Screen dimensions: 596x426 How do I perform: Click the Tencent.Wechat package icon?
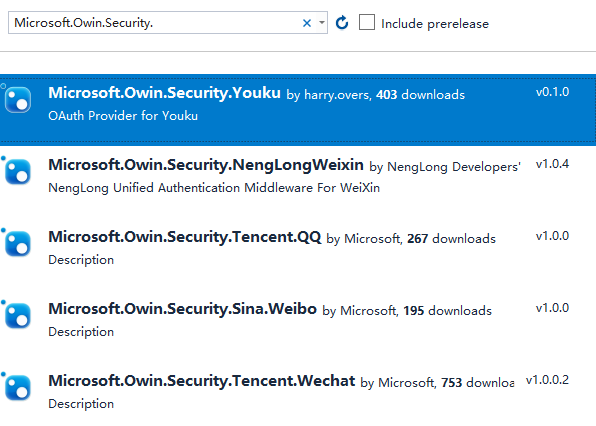click(x=18, y=388)
